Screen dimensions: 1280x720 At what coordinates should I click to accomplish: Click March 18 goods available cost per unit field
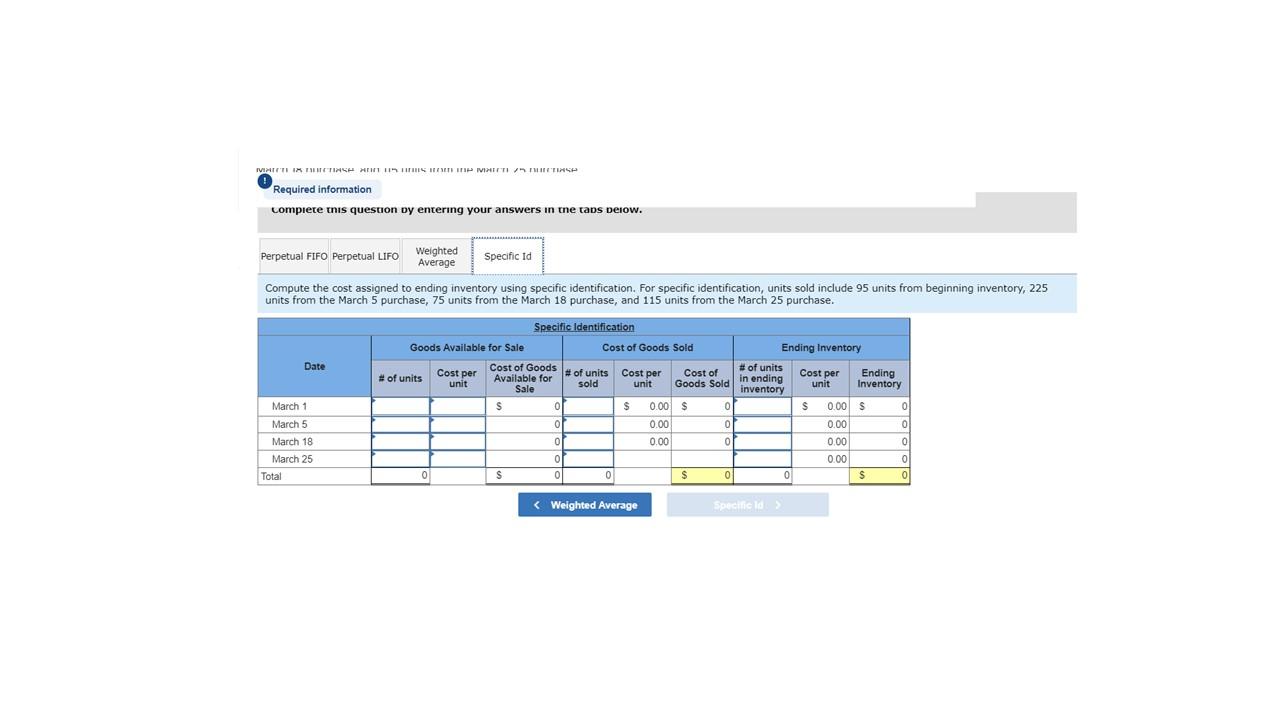tap(458, 441)
